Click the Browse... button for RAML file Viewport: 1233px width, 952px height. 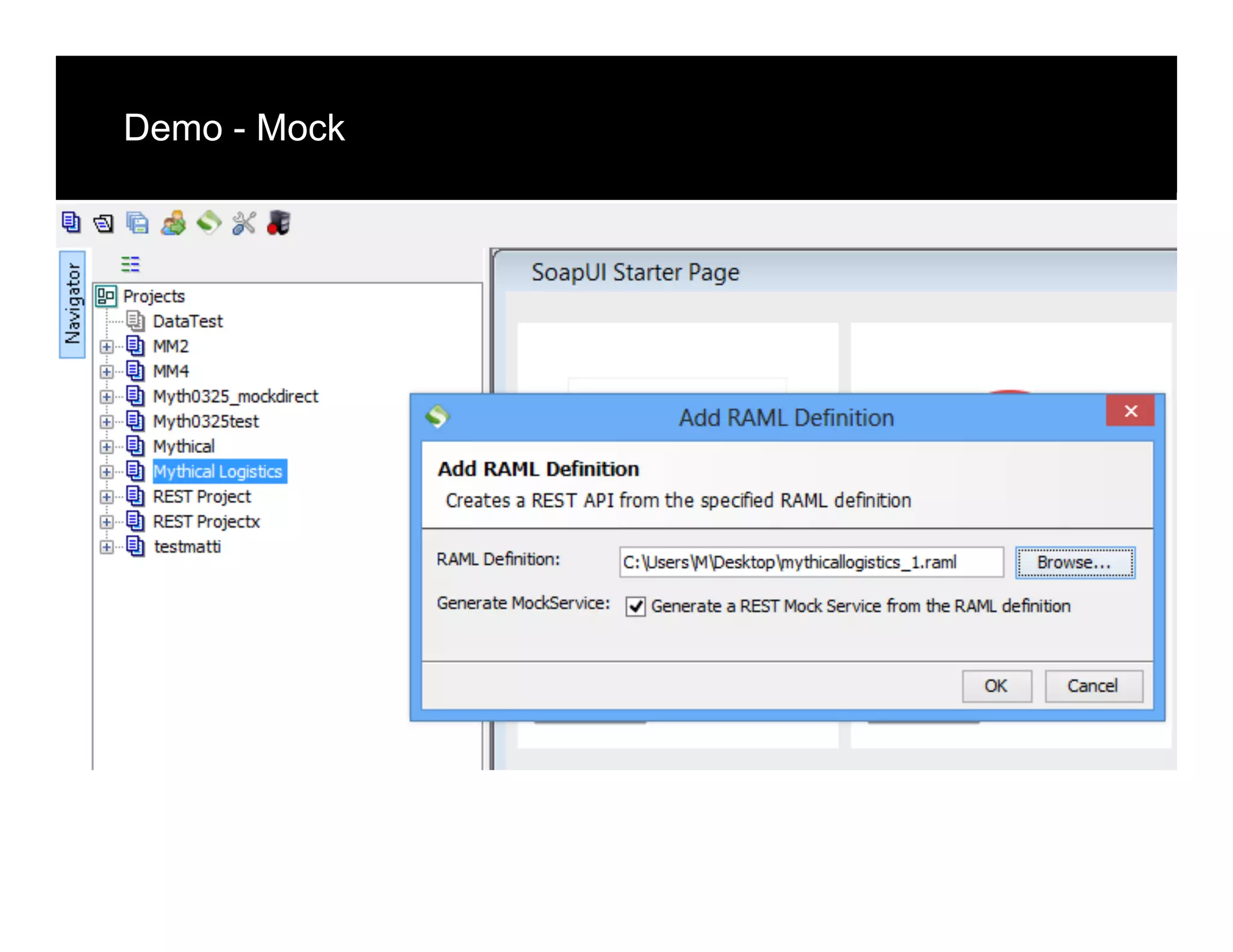(1075, 563)
